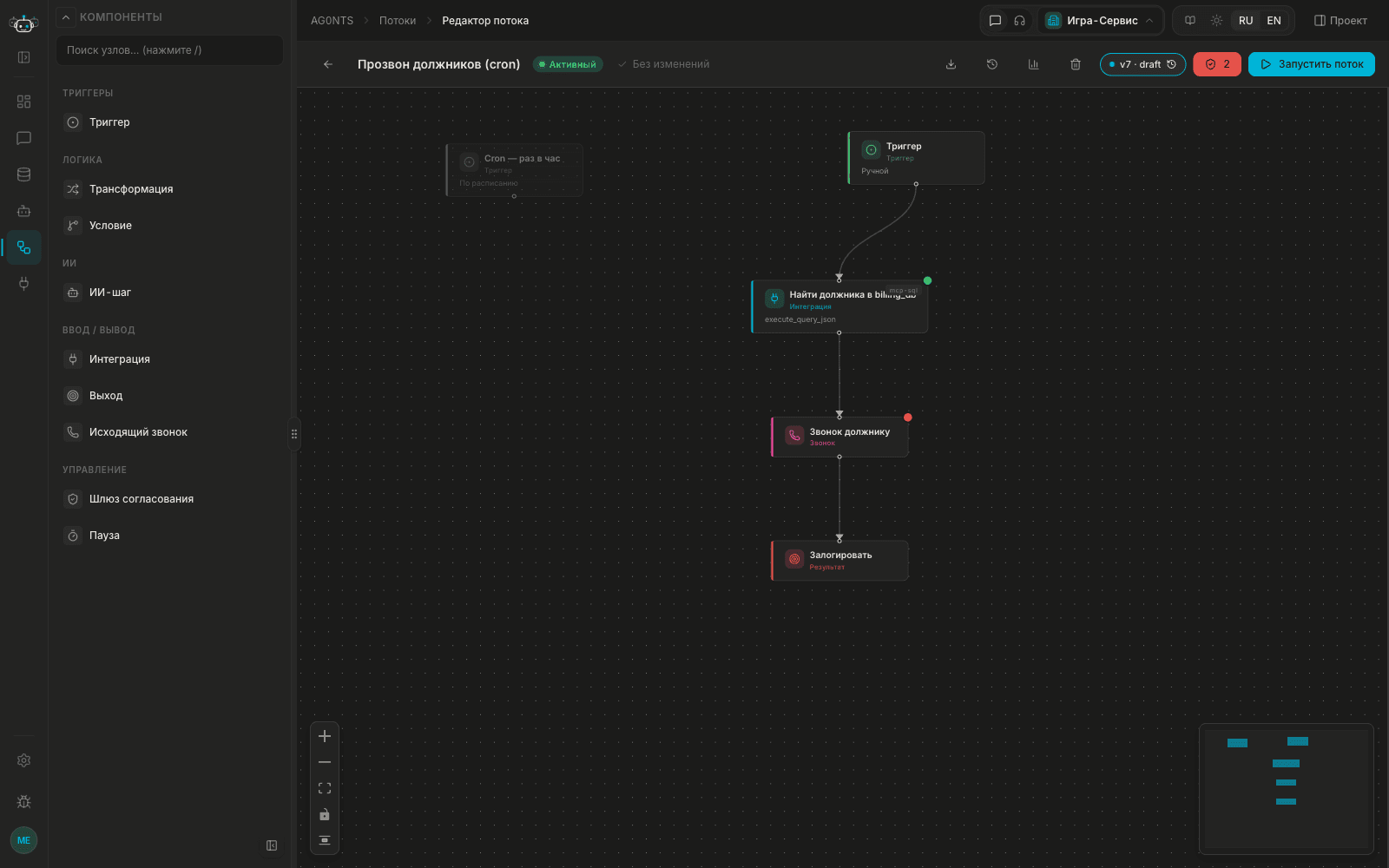Toggle canvas lock
Image resolution: width=1389 pixels, height=868 pixels.
(x=325, y=814)
